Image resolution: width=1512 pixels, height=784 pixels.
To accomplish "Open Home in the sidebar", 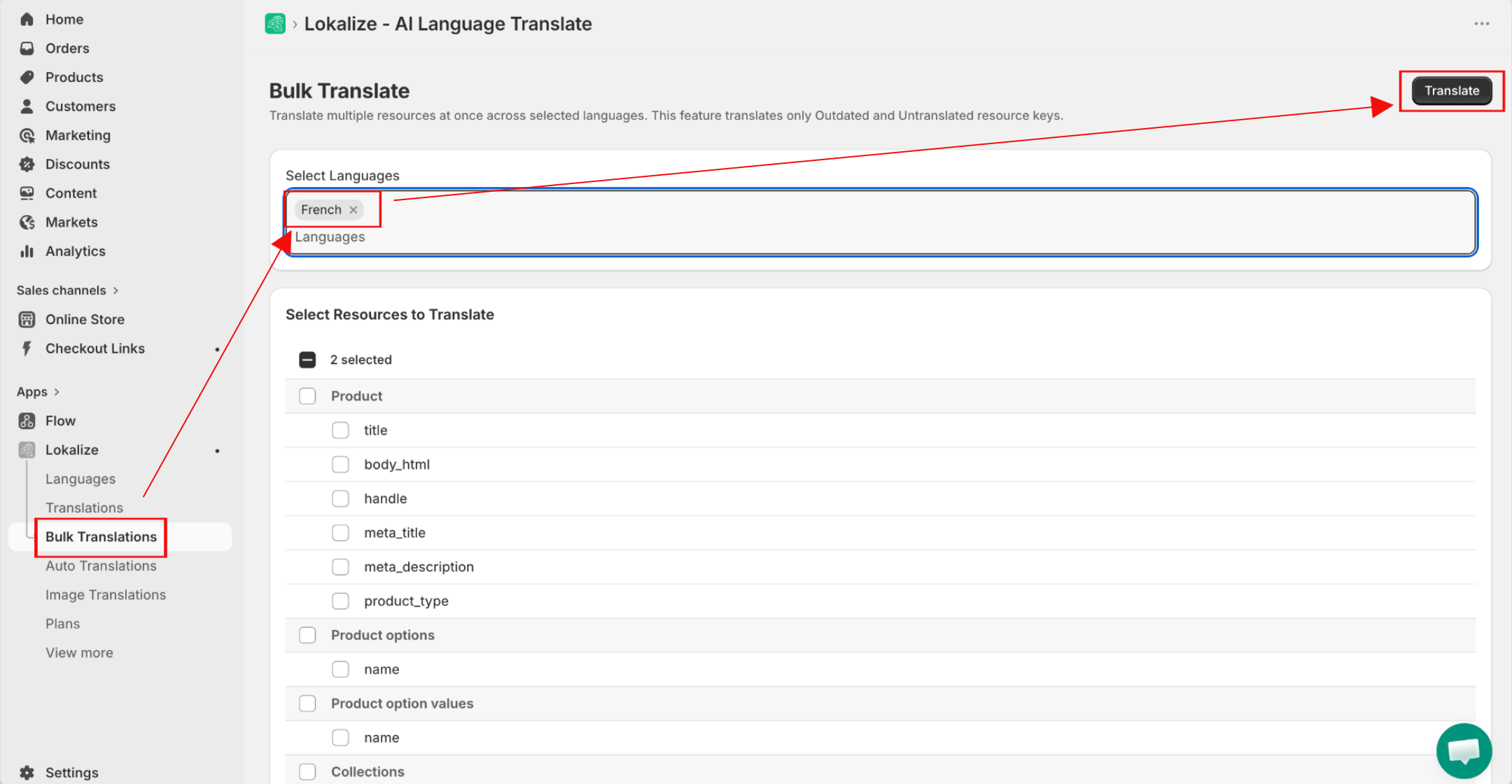I will [x=64, y=20].
